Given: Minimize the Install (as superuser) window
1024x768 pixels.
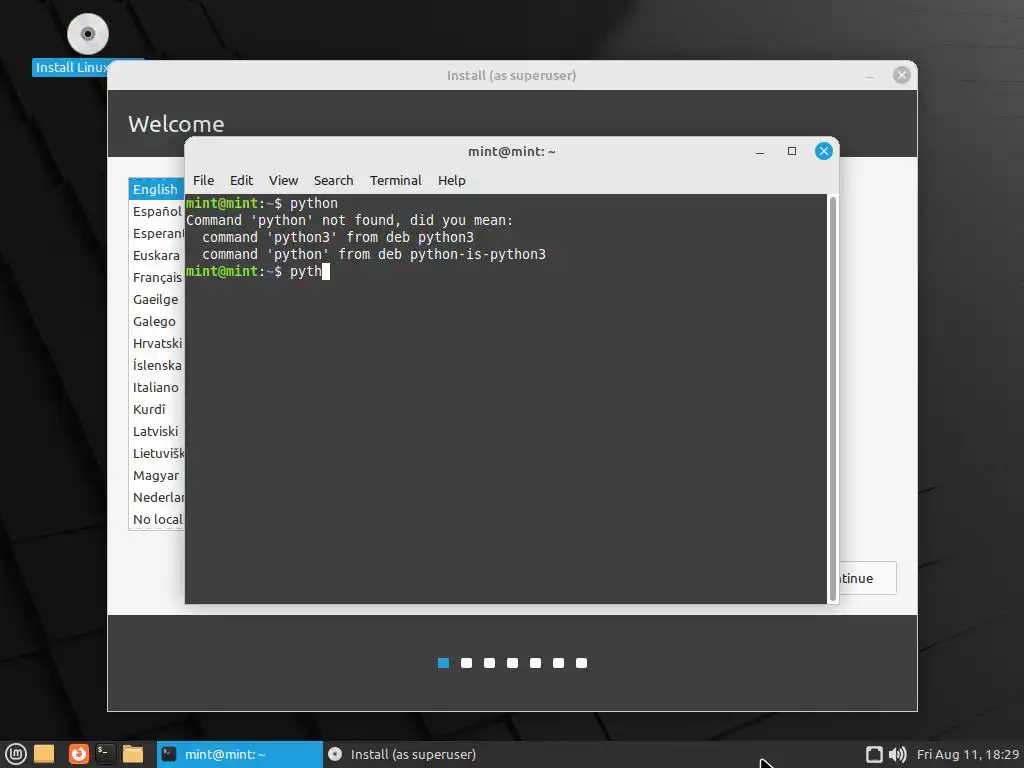Looking at the screenshot, I should (x=870, y=76).
